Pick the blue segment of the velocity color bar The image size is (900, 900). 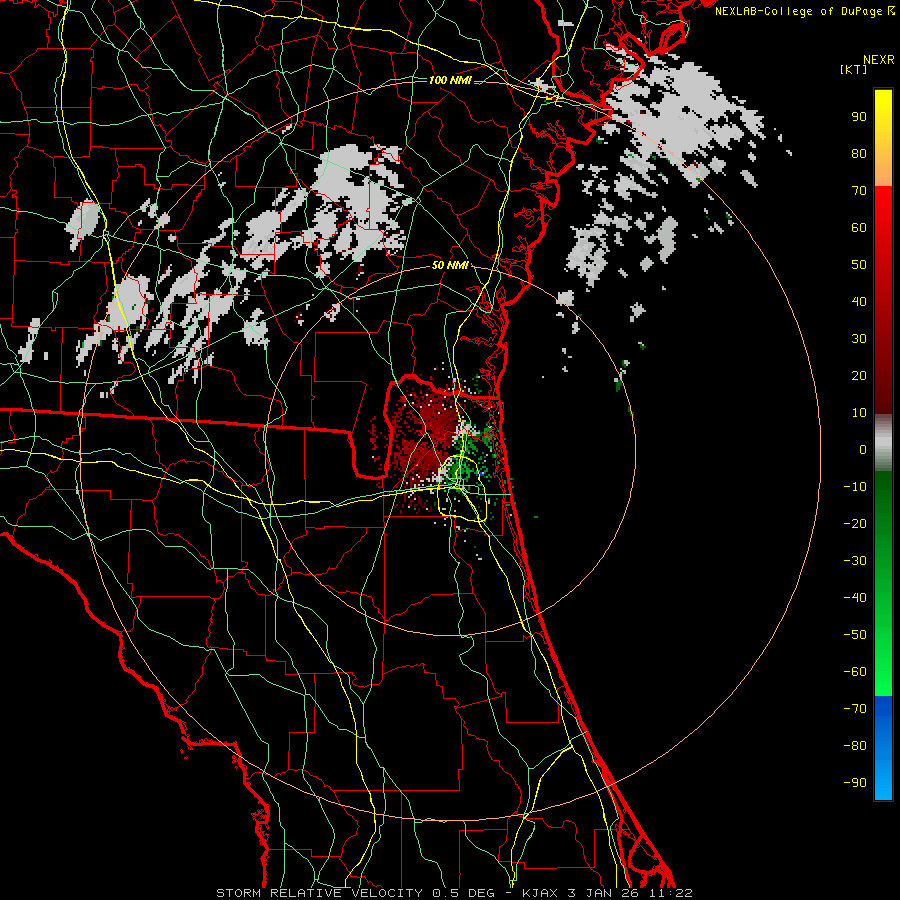883,748
